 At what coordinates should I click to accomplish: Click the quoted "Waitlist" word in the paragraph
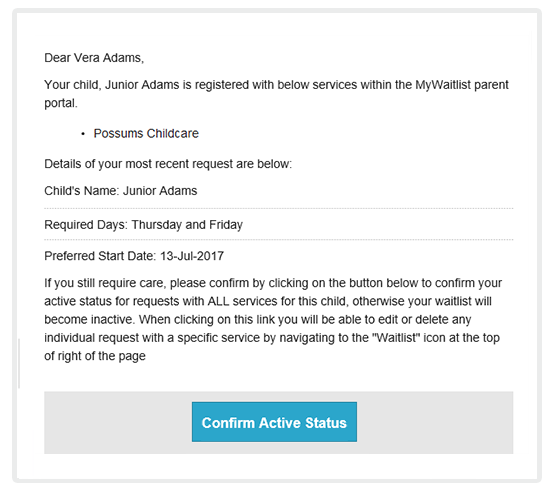click(396, 338)
